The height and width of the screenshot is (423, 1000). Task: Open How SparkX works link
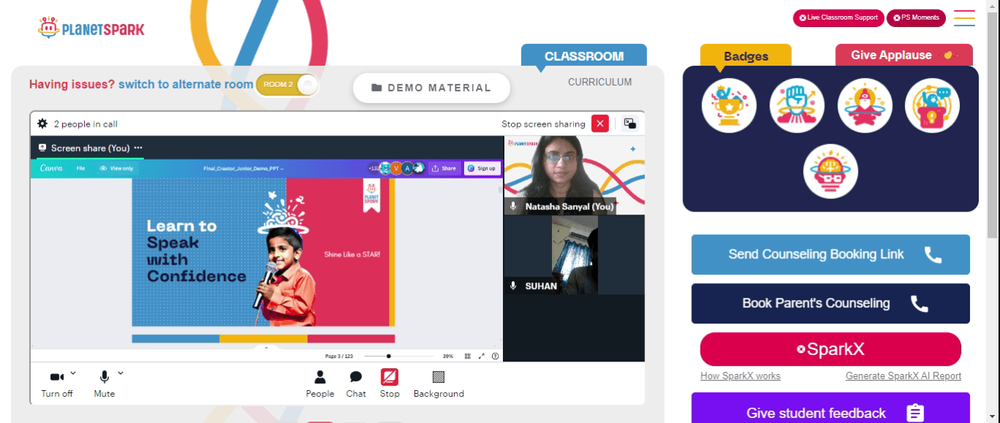[740, 376]
